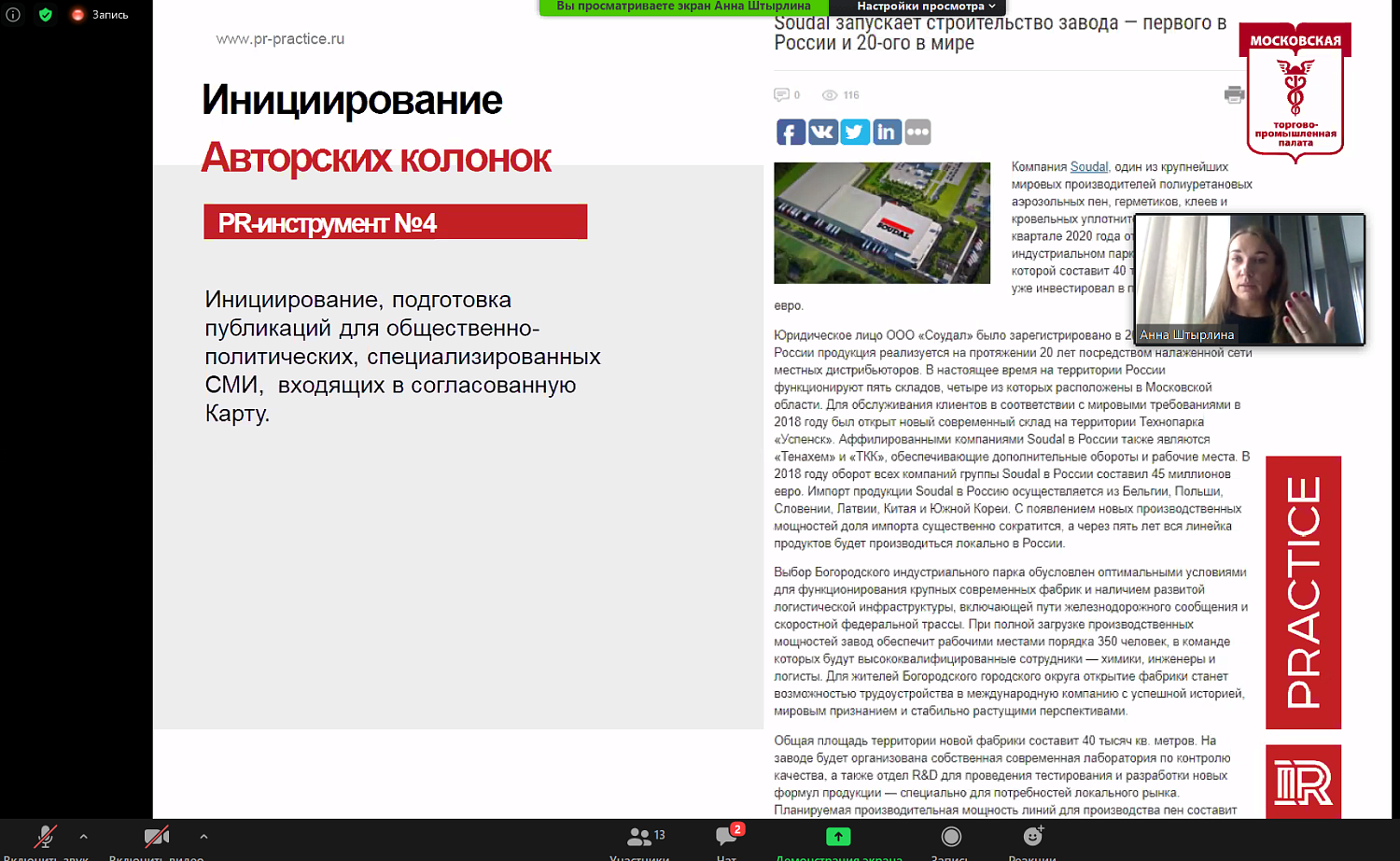Click the 'Анна Штырлина' name label

[x=1187, y=334]
